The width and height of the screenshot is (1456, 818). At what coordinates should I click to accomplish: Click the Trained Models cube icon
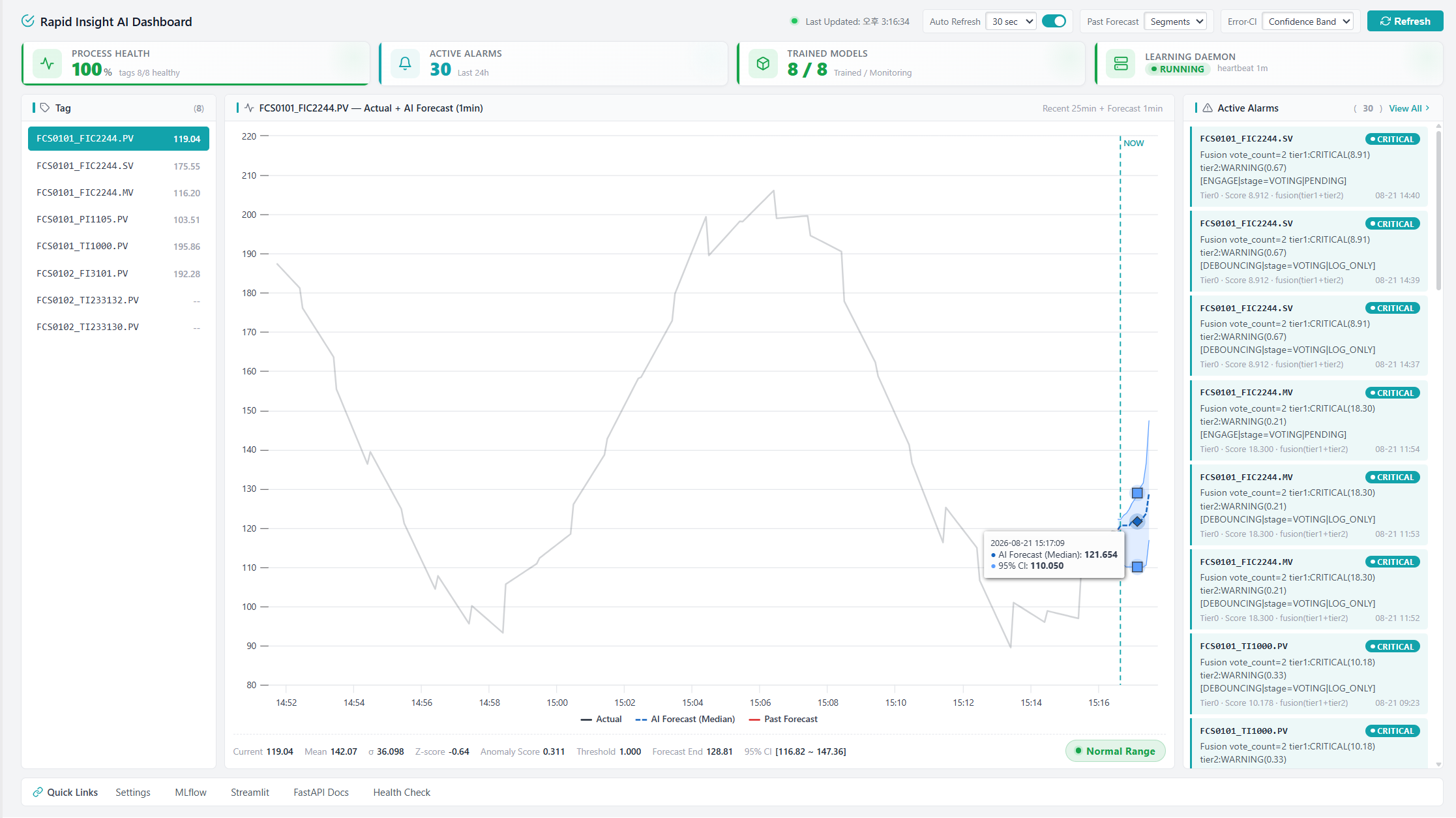[x=763, y=63]
